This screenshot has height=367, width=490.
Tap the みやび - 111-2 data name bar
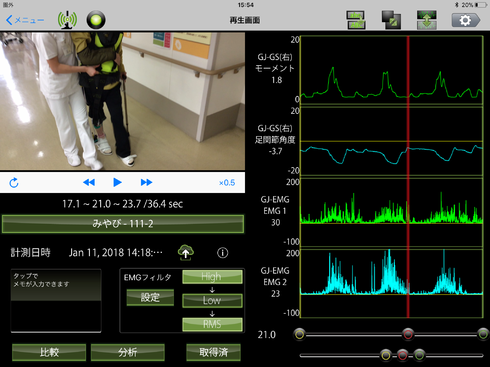(123, 224)
